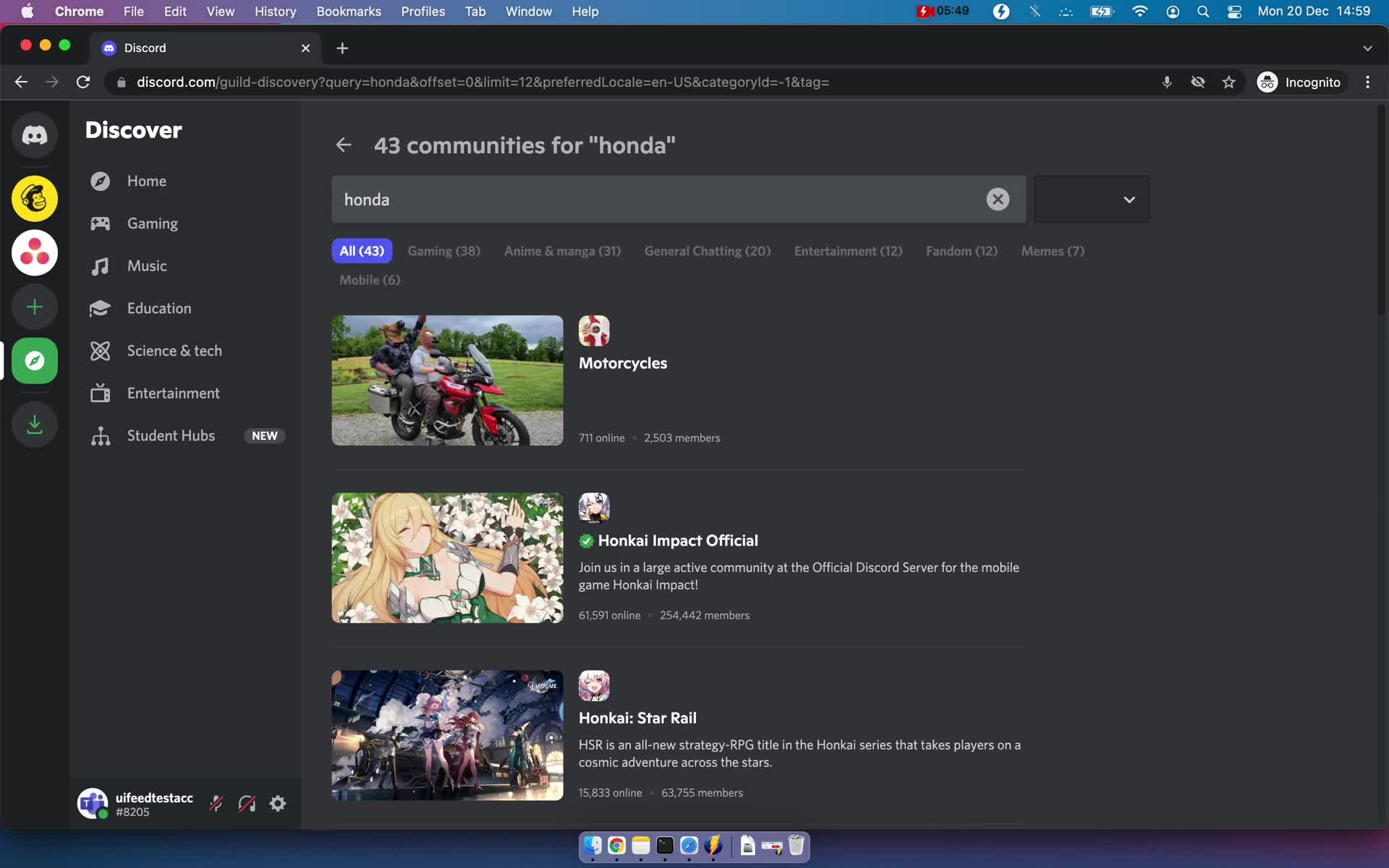Toggle headphones deafen in user panel
Screen dimensions: 1389x868
click(247, 804)
